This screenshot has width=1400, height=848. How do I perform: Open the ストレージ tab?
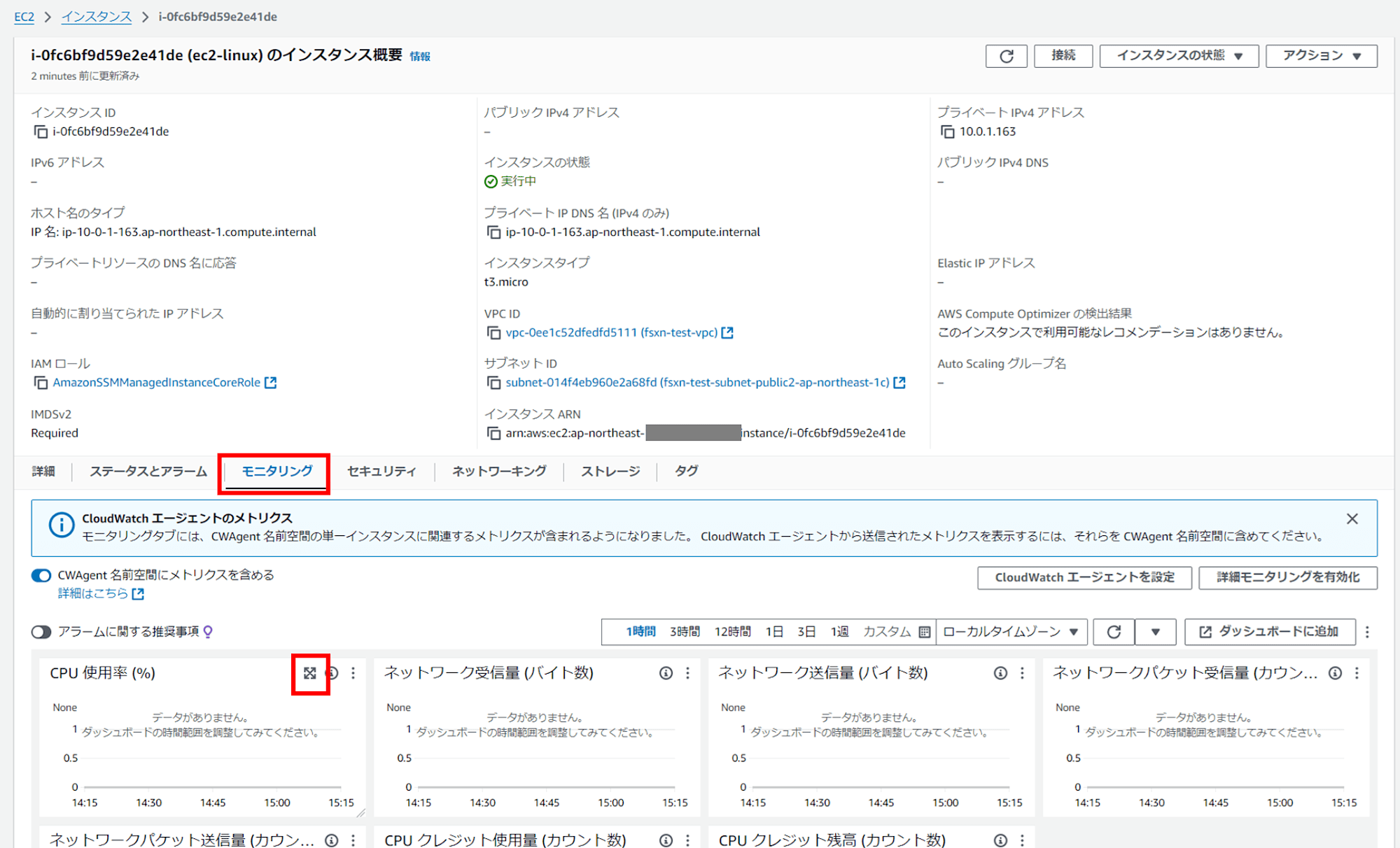610,472
